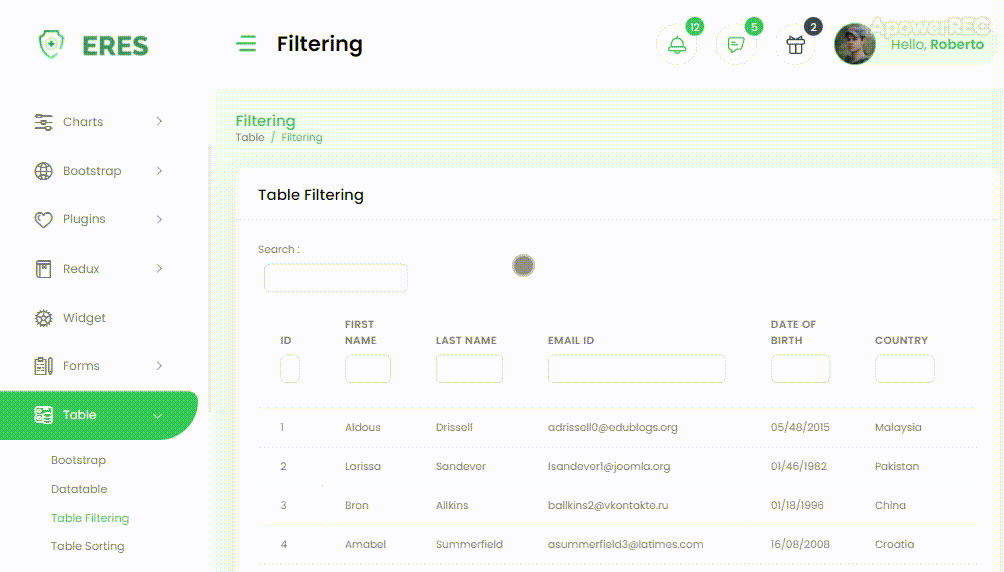The width and height of the screenshot is (1004, 572).
Task: Open the Table Sorting submenu item
Action: (x=88, y=546)
